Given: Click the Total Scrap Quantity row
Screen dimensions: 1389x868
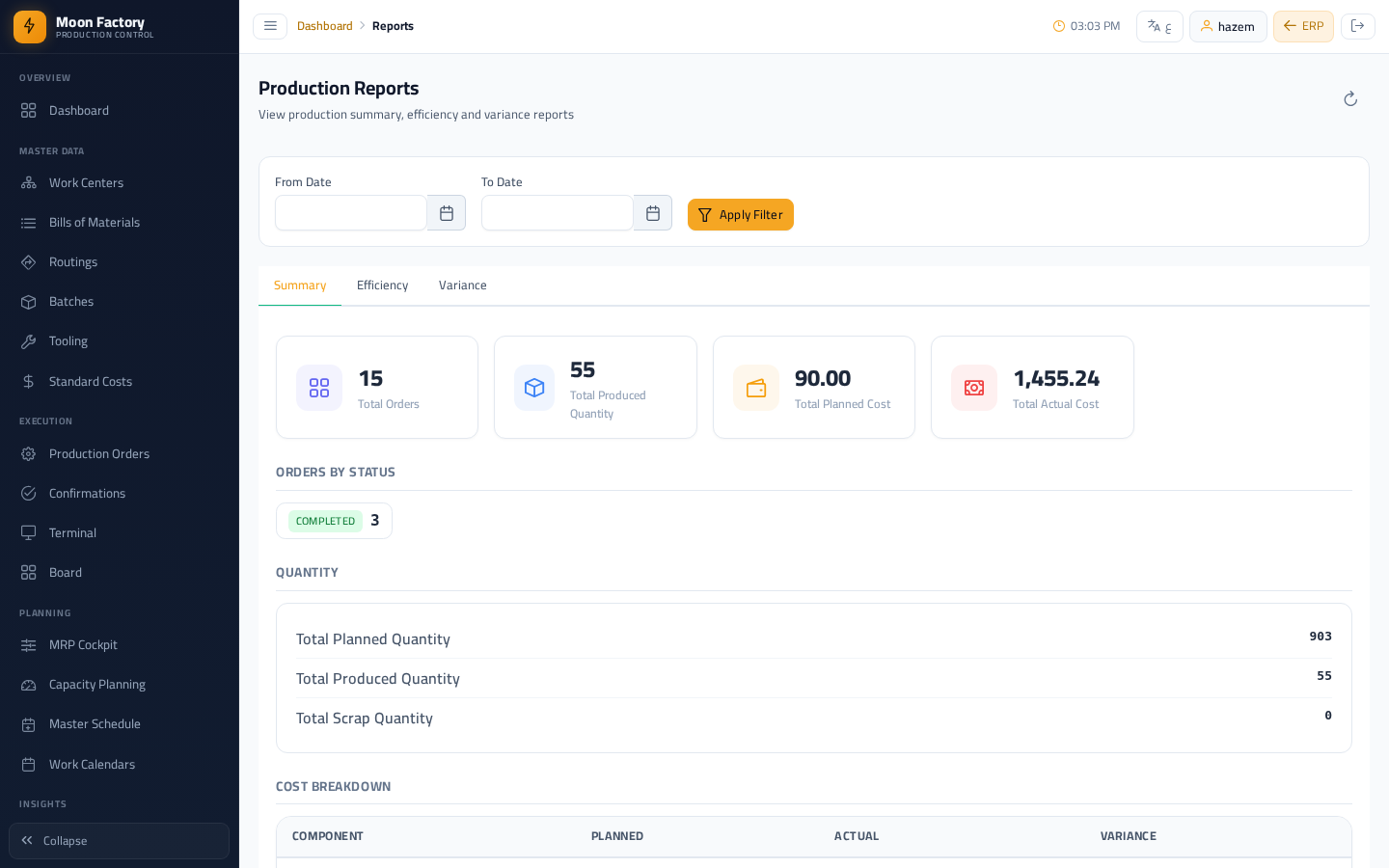Looking at the screenshot, I should click(x=814, y=718).
